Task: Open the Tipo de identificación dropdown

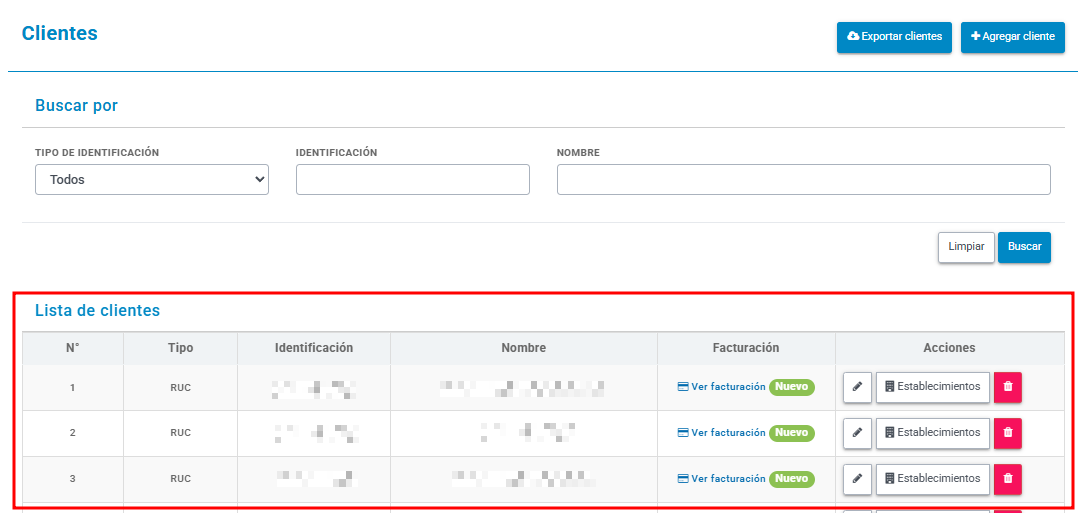Action: pos(152,180)
